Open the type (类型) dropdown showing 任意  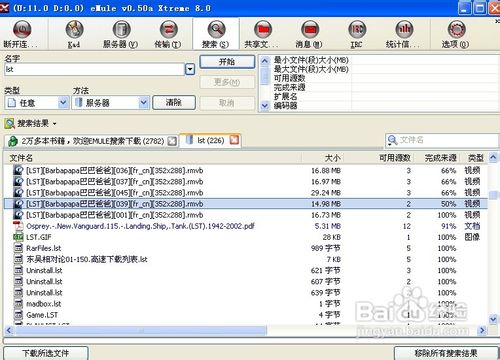[63, 103]
